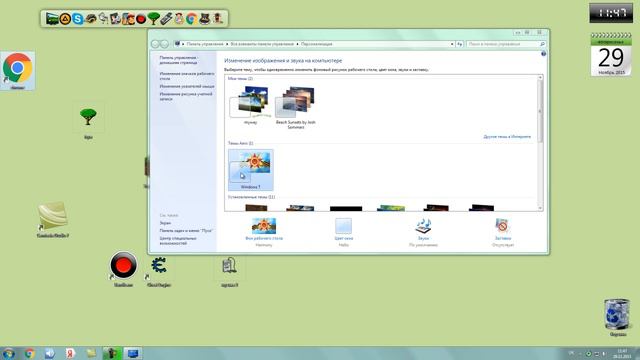Open Screen Saver (Заставка) settings

503,232
